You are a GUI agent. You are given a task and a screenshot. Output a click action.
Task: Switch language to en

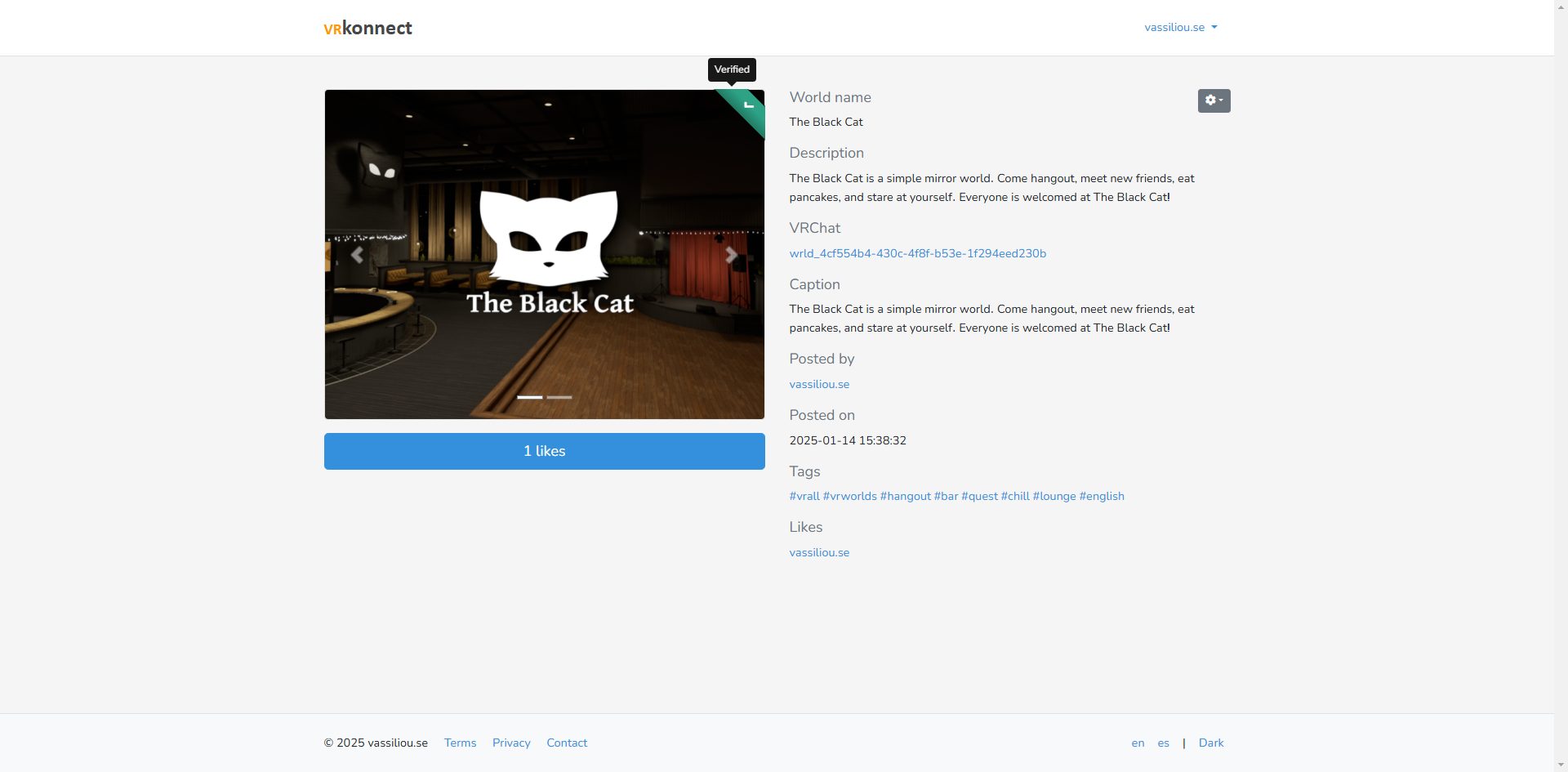pyautogui.click(x=1138, y=743)
